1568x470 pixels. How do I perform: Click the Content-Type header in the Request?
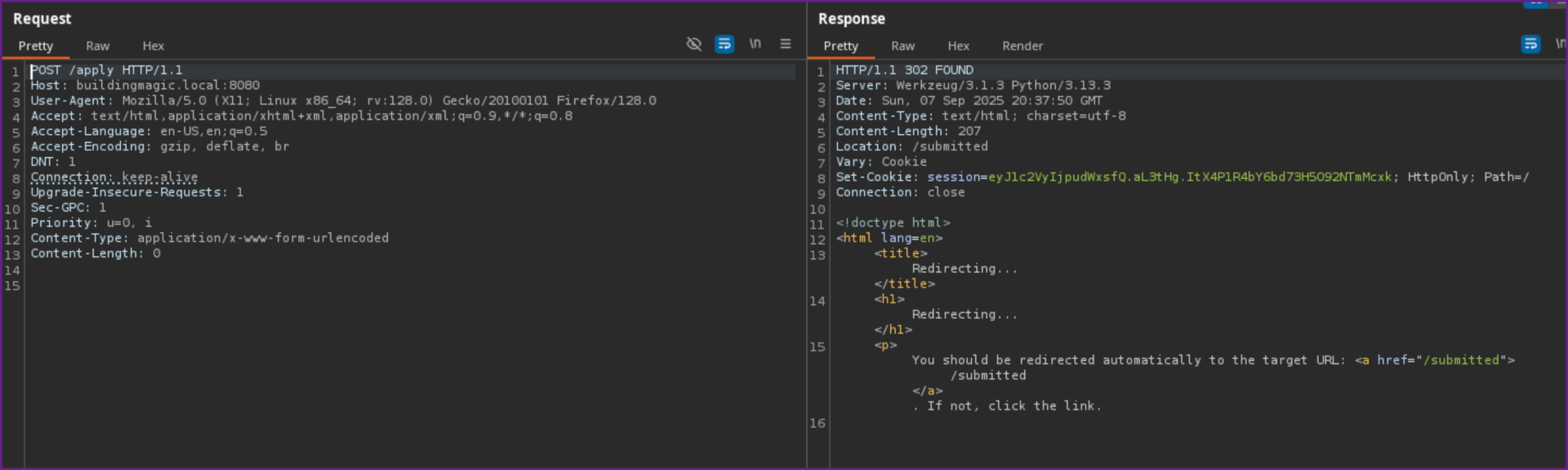point(209,239)
